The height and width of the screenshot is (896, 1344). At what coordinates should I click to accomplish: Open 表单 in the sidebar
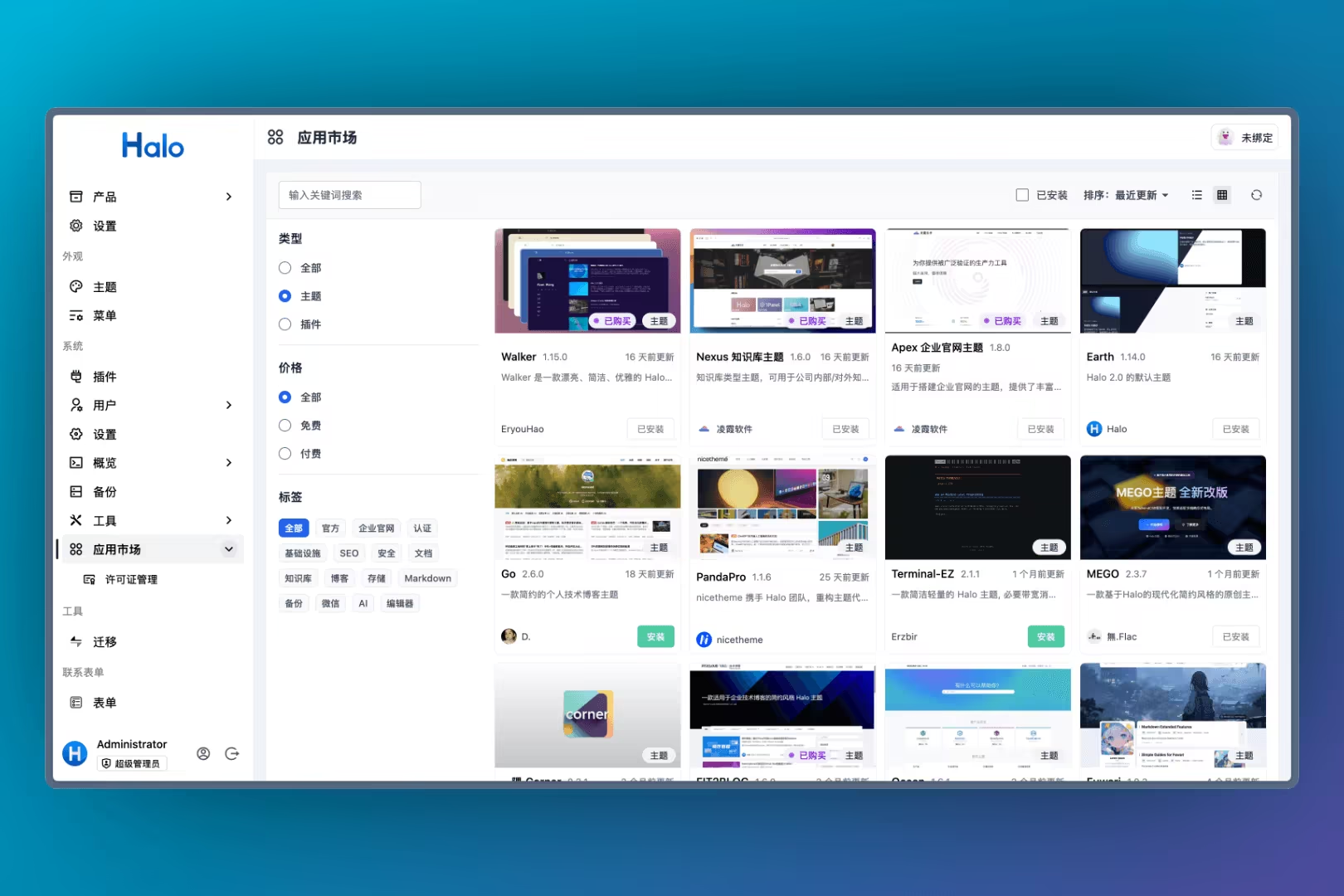pos(105,703)
